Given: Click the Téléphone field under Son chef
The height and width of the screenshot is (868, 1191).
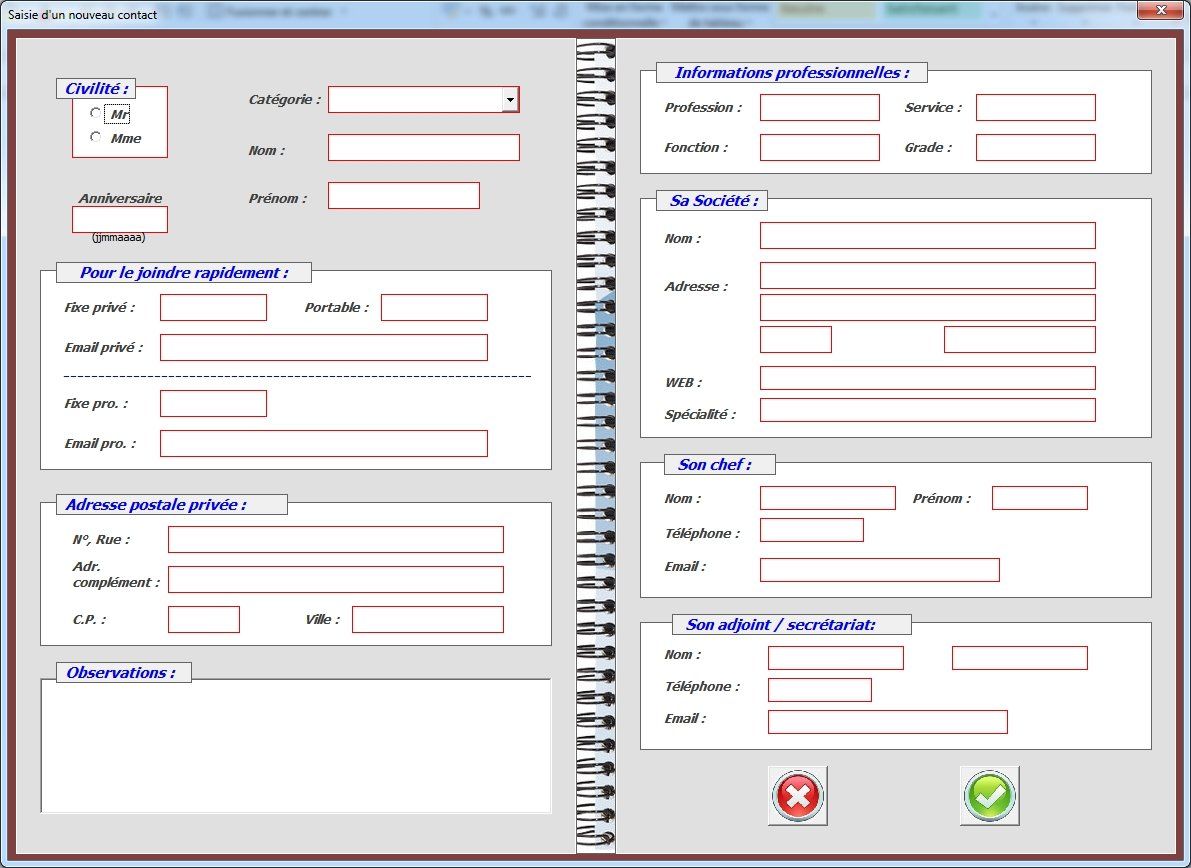Looking at the screenshot, I should 811,530.
